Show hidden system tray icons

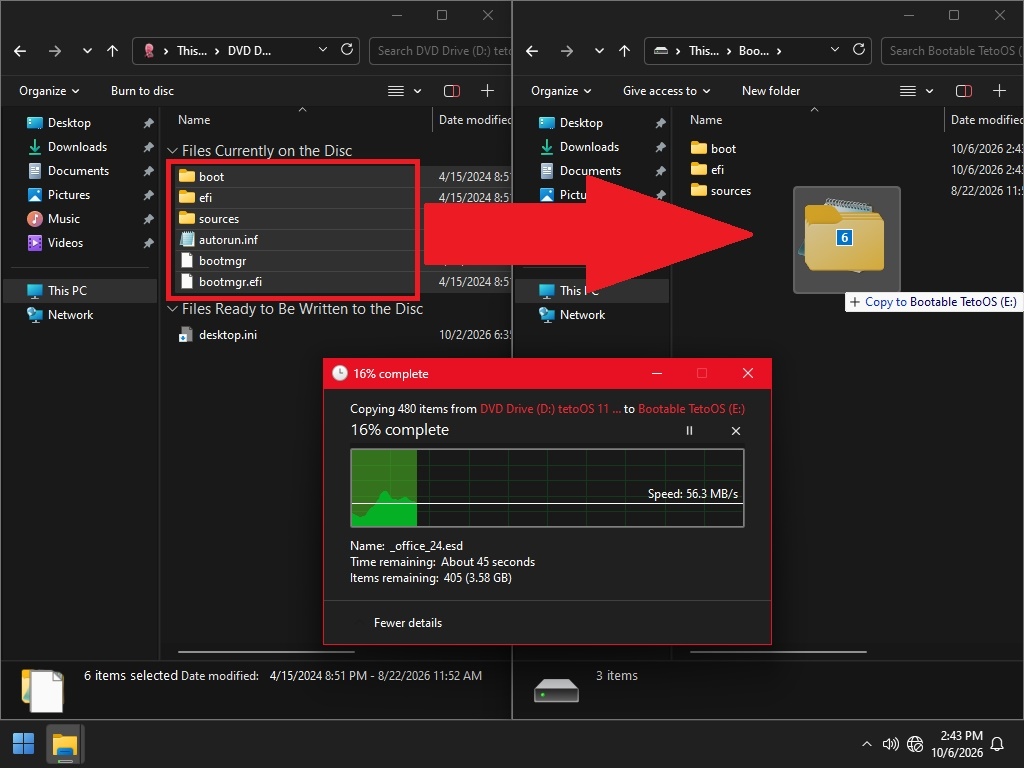[x=867, y=744]
